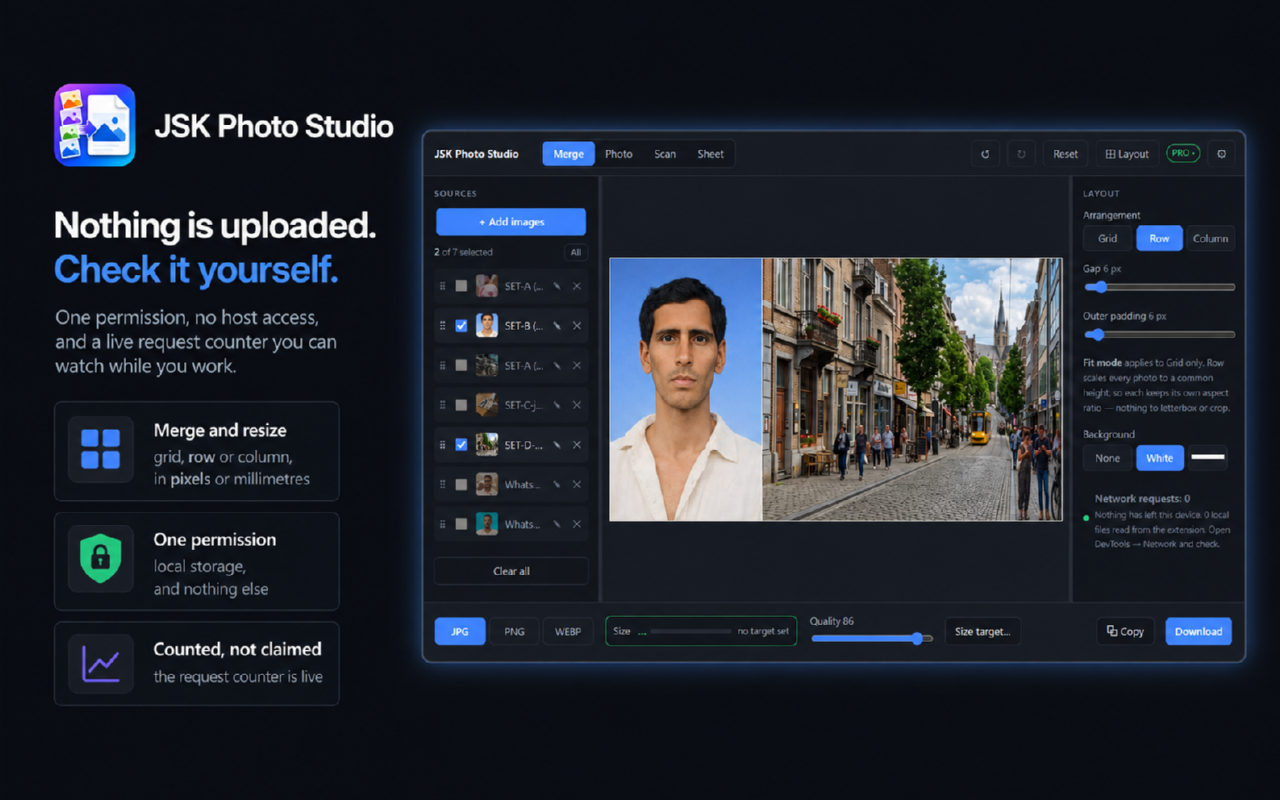Image resolution: width=1280 pixels, height=800 pixels.
Task: Click the Size target indicator field
Action: (x=701, y=631)
